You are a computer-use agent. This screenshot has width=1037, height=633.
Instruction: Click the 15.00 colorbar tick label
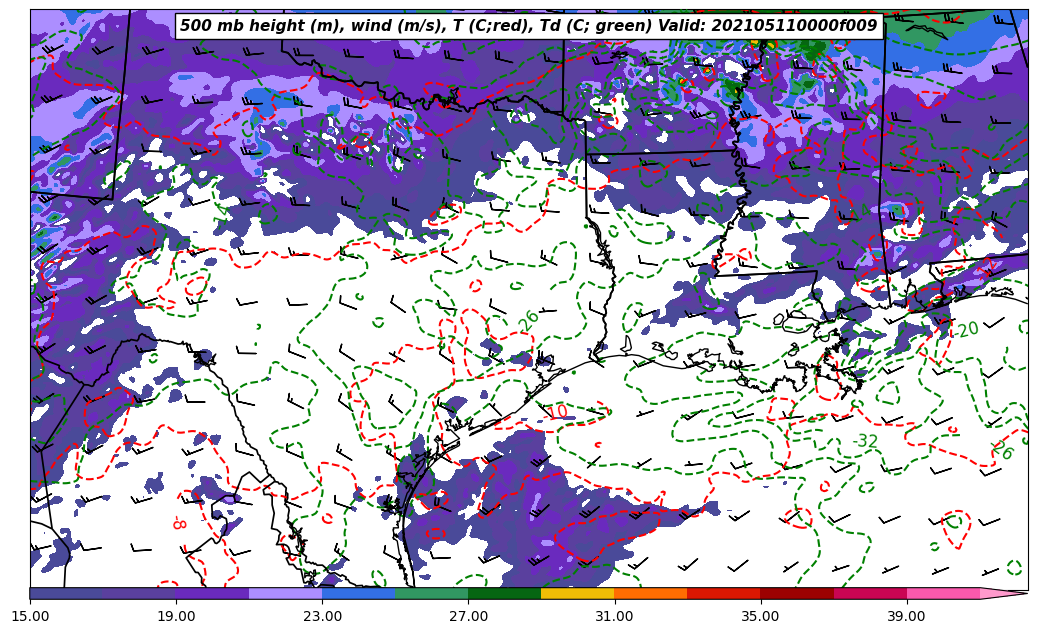pyautogui.click(x=30, y=616)
